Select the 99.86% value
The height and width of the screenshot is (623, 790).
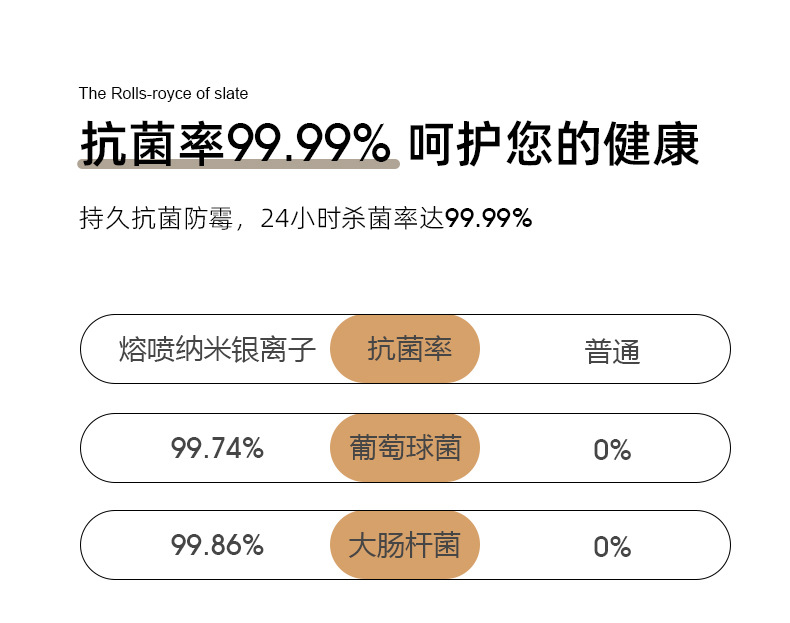217,545
